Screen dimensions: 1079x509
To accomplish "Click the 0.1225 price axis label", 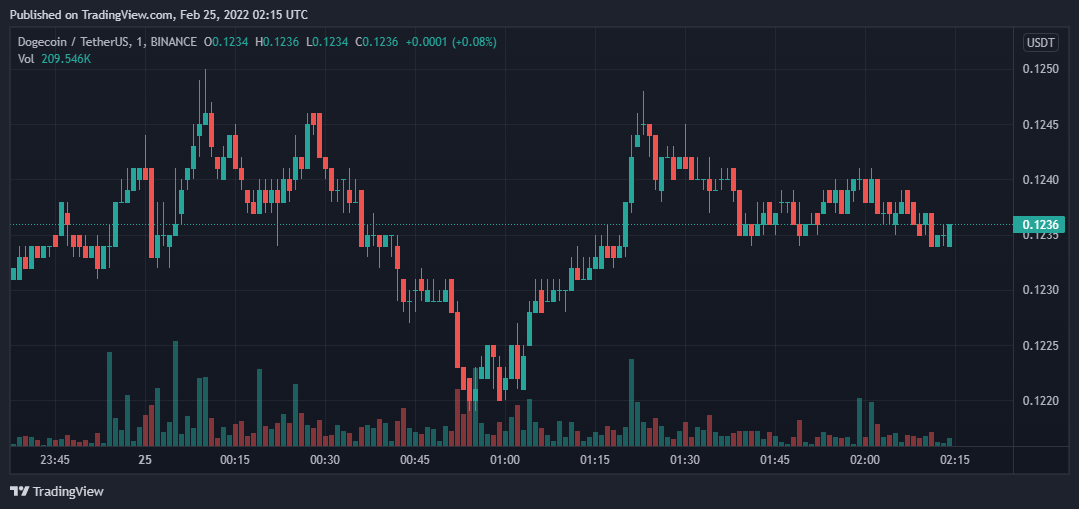I will click(1039, 345).
